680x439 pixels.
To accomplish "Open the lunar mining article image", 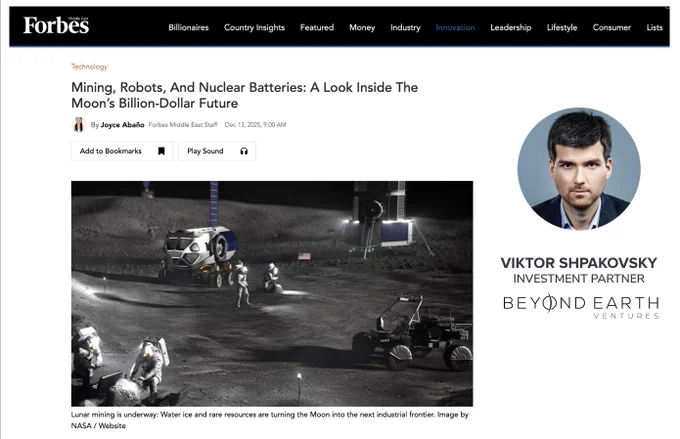I will (x=272, y=294).
